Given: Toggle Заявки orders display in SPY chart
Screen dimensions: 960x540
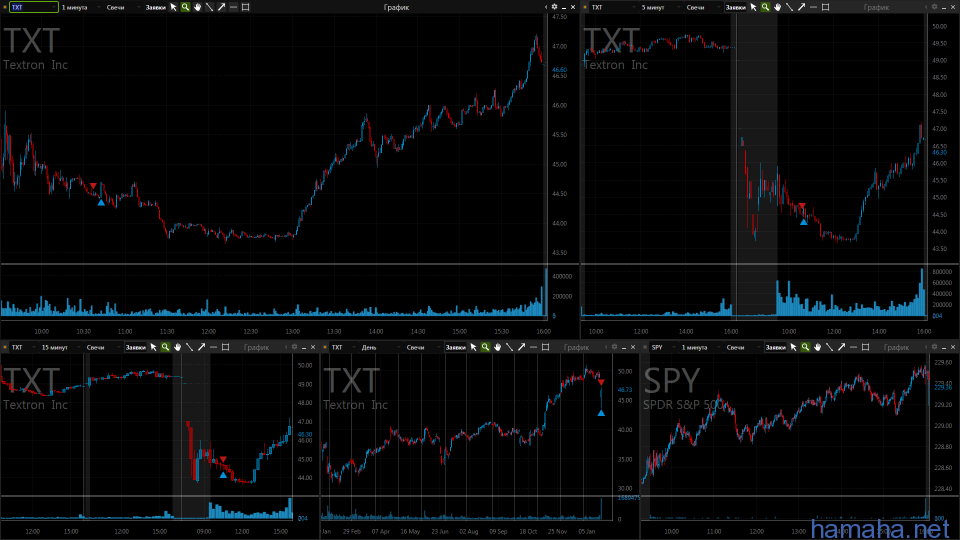Looking at the screenshot, I should tap(776, 347).
